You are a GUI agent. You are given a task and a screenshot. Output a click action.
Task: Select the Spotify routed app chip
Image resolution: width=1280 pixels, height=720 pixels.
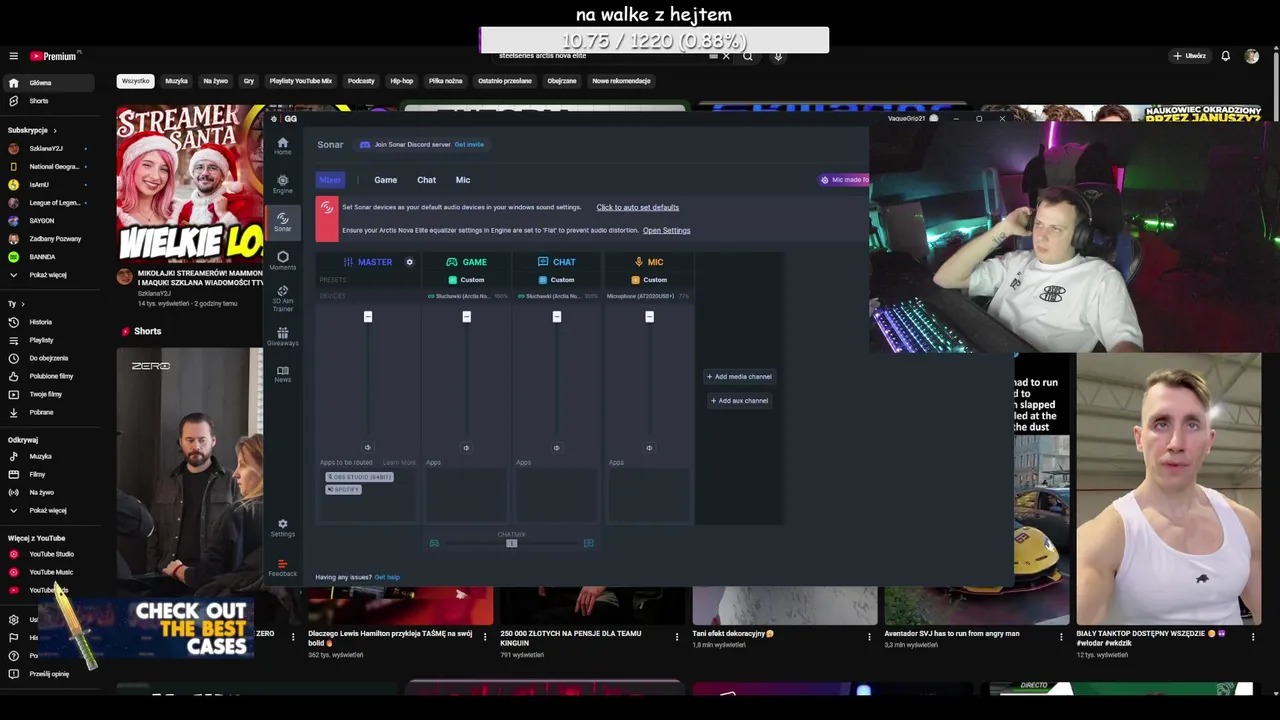(343, 489)
